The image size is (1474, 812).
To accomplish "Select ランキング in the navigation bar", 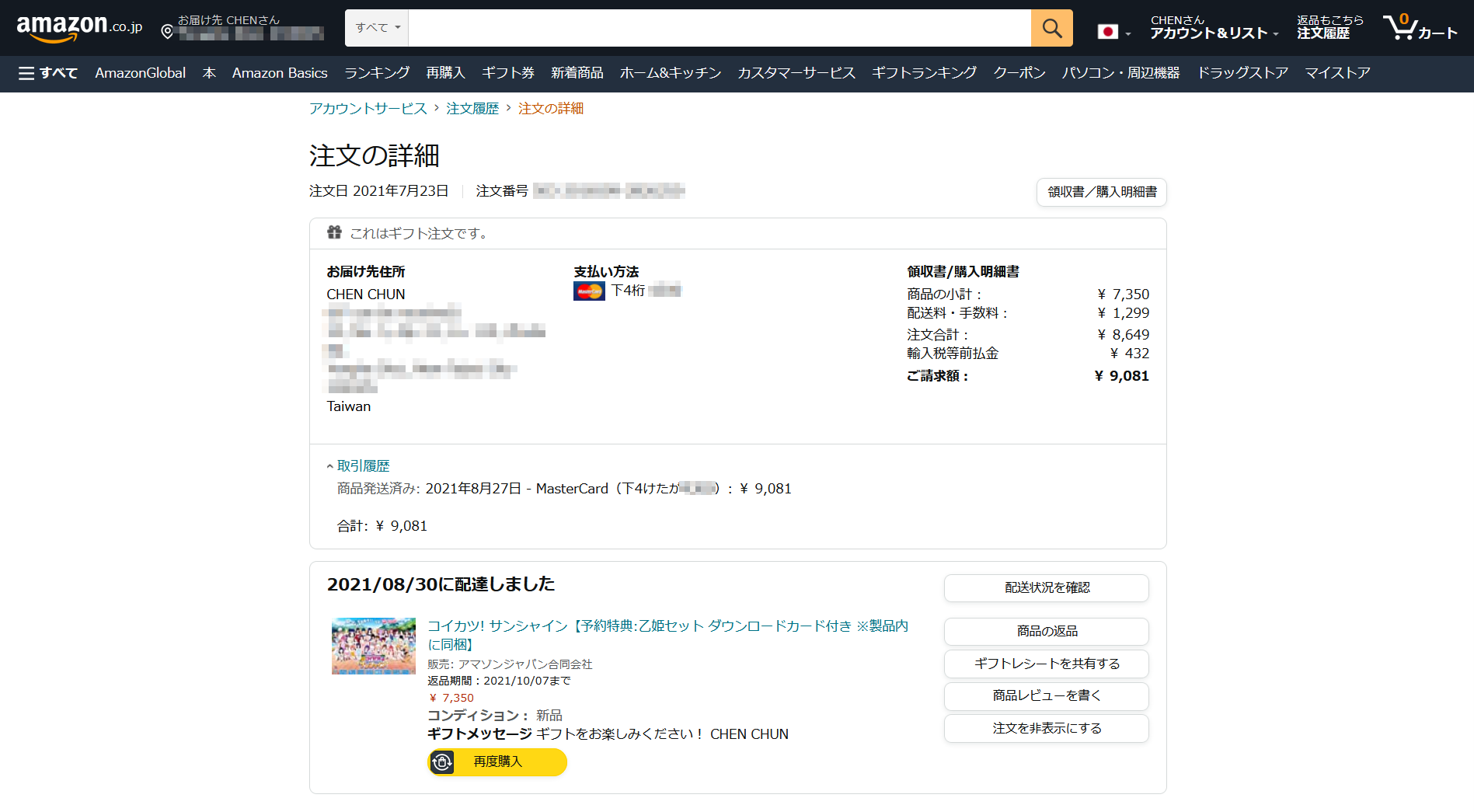I will 376,73.
